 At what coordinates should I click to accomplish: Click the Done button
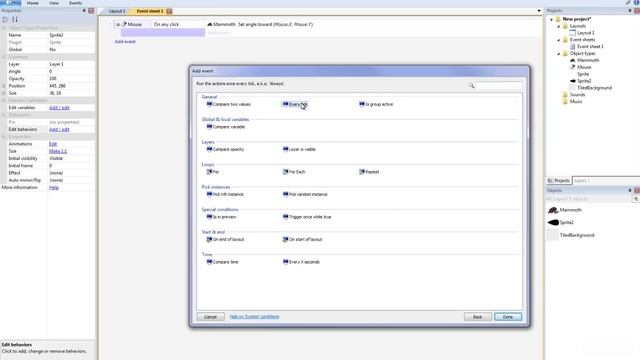coord(508,317)
